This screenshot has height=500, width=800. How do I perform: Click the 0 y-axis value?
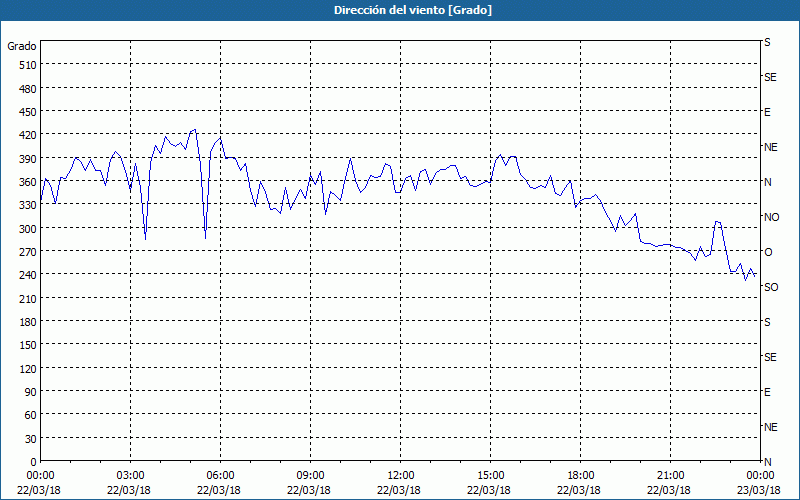pyautogui.click(x=34, y=462)
